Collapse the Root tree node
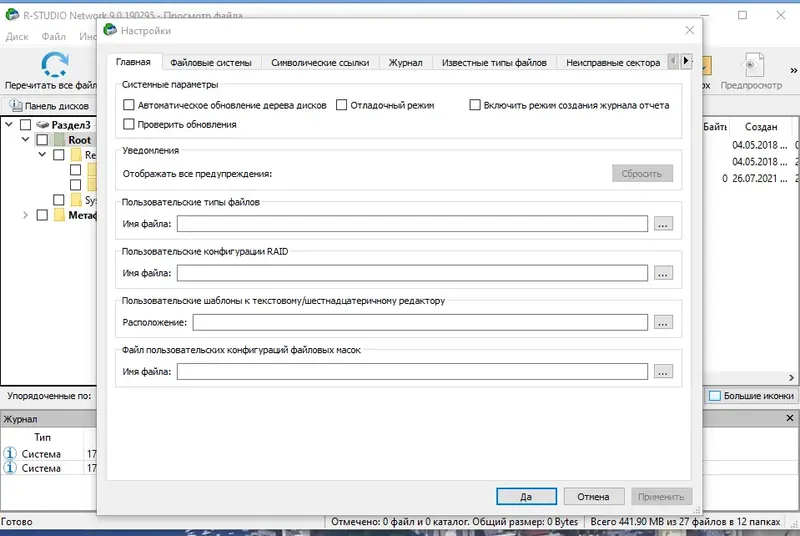This screenshot has height=536, width=800. coord(25,139)
